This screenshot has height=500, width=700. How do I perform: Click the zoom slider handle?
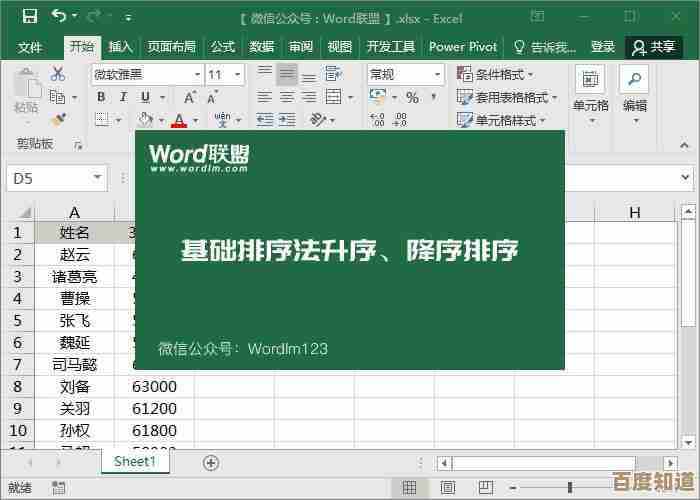click(x=570, y=488)
